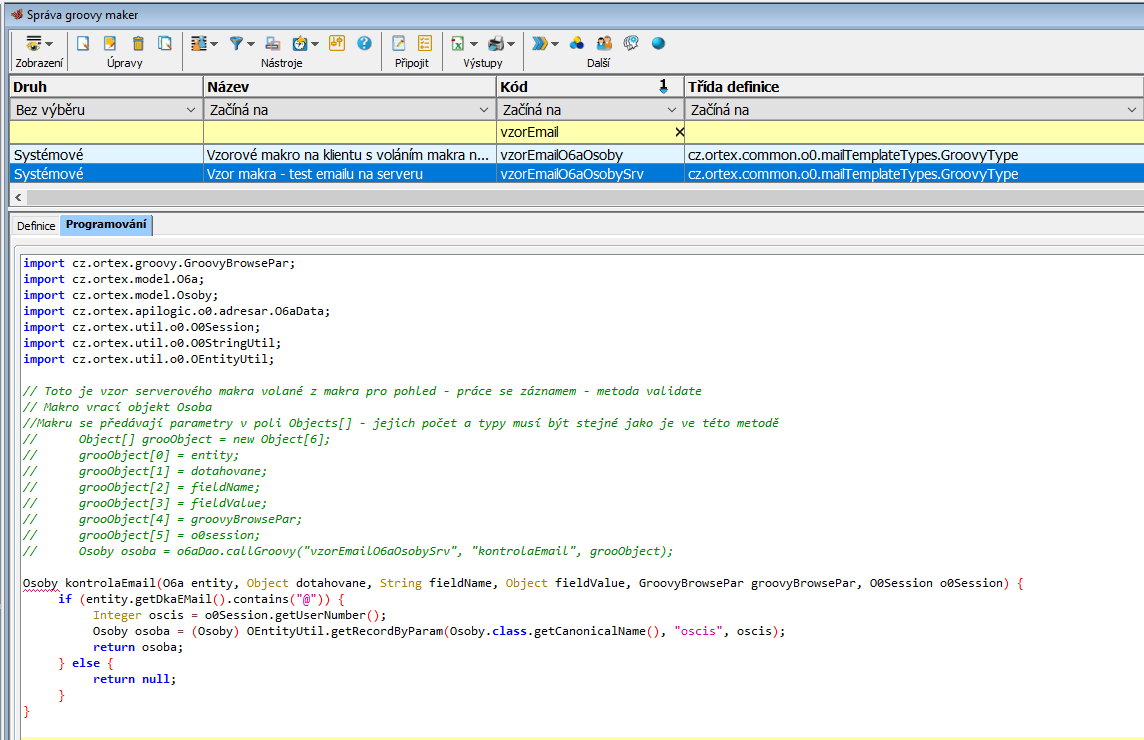Expand the Třída definice filter dropdown

1132,110
